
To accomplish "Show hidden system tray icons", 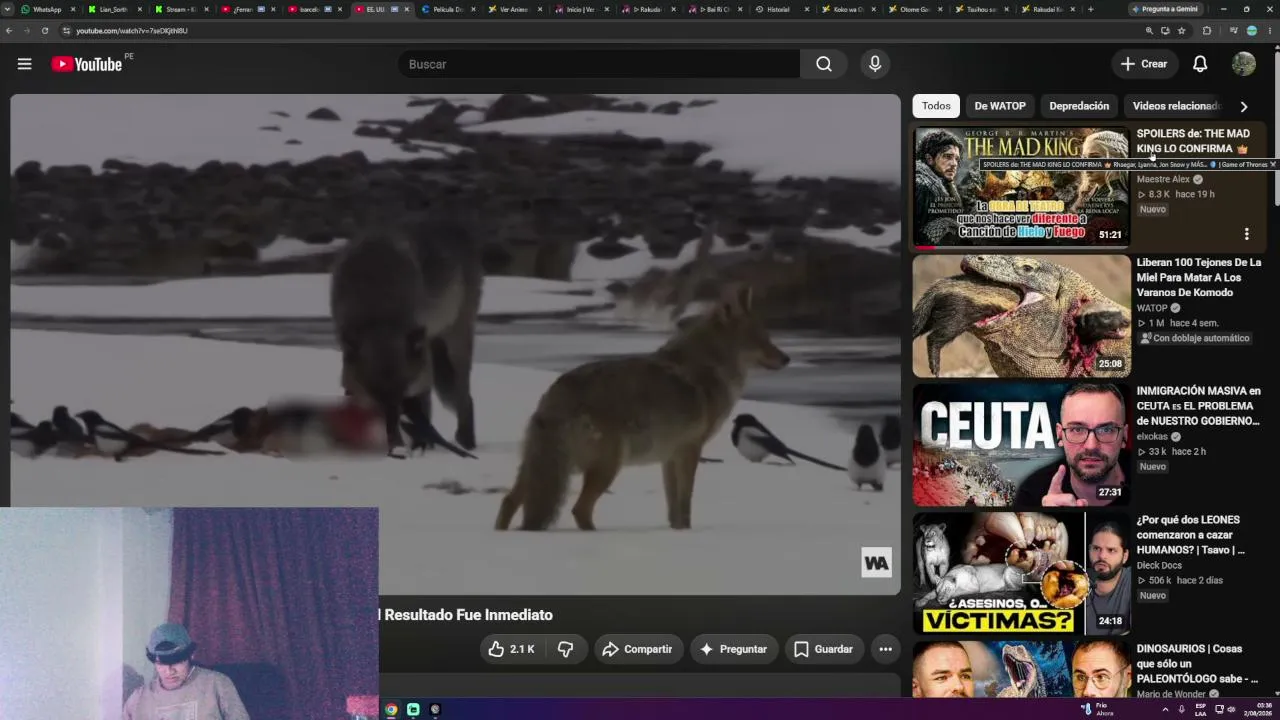I will (x=1165, y=709).
